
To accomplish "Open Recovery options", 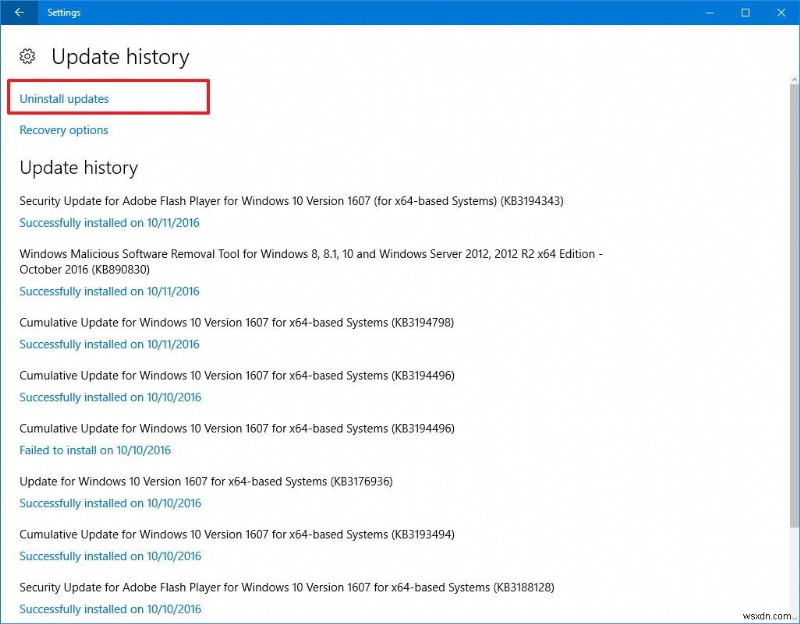I will tap(63, 129).
